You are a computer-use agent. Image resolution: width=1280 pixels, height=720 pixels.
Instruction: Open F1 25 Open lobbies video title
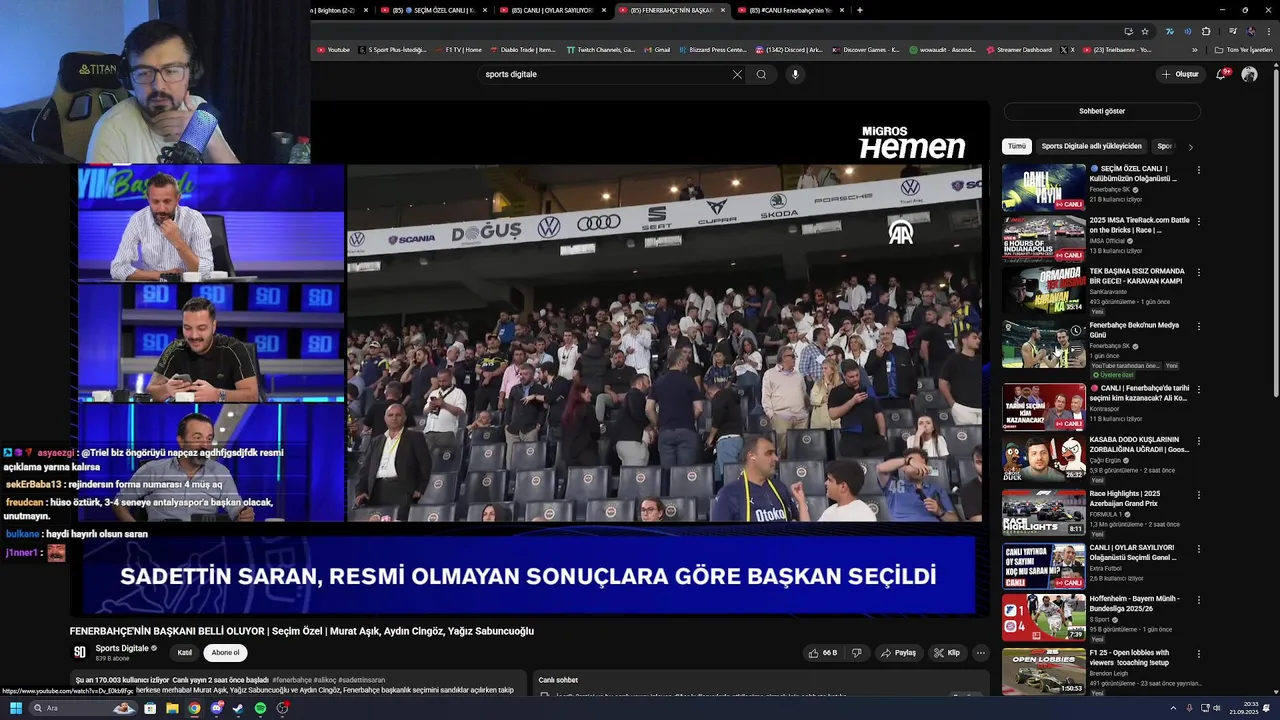tap(1129, 657)
